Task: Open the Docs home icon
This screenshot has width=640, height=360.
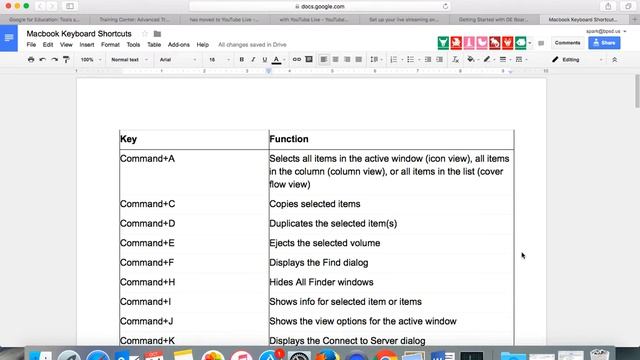Action: click(9, 38)
